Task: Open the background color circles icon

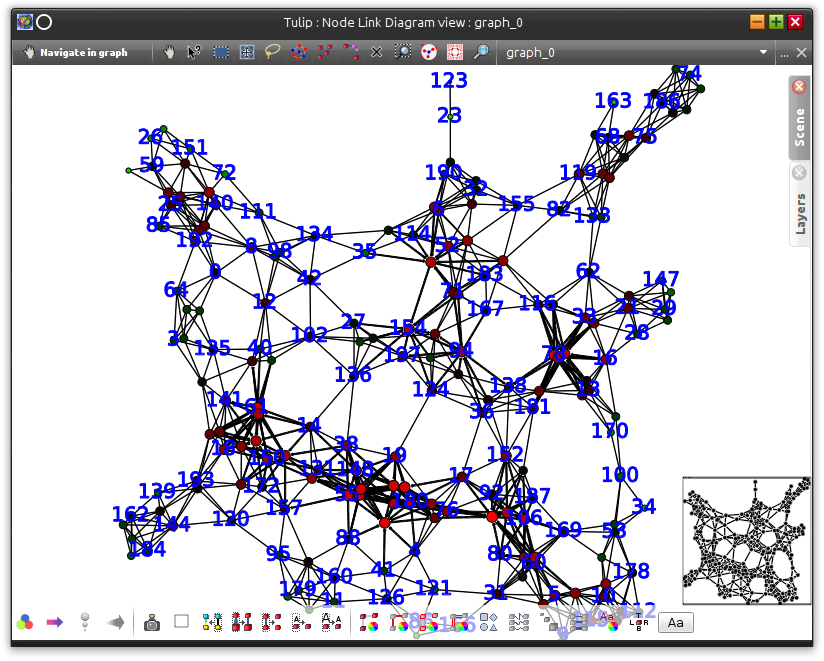Action: (x=25, y=622)
